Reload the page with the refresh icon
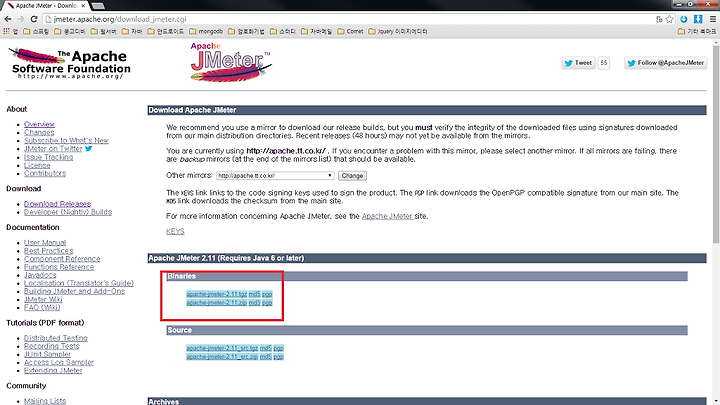Screen dimensions: 720x405 coord(34,19)
